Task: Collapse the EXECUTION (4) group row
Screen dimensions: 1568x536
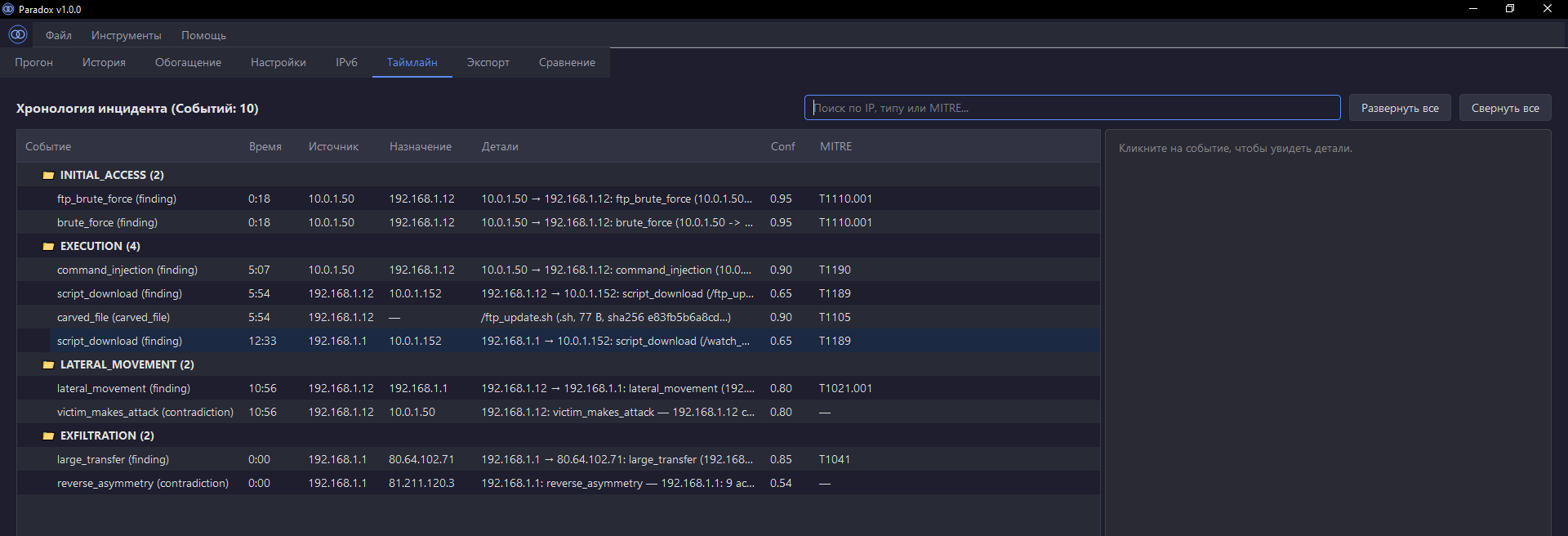Action: click(558, 246)
